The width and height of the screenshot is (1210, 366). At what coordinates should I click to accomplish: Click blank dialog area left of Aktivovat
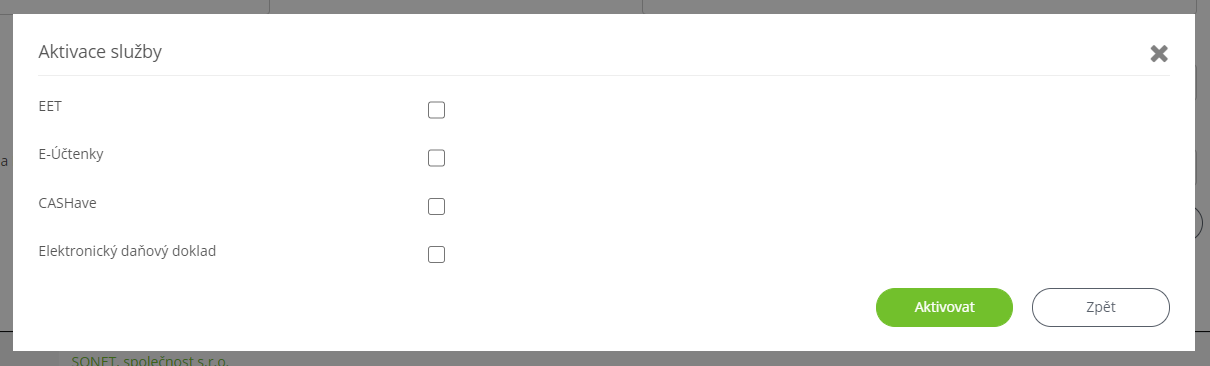(x=450, y=307)
